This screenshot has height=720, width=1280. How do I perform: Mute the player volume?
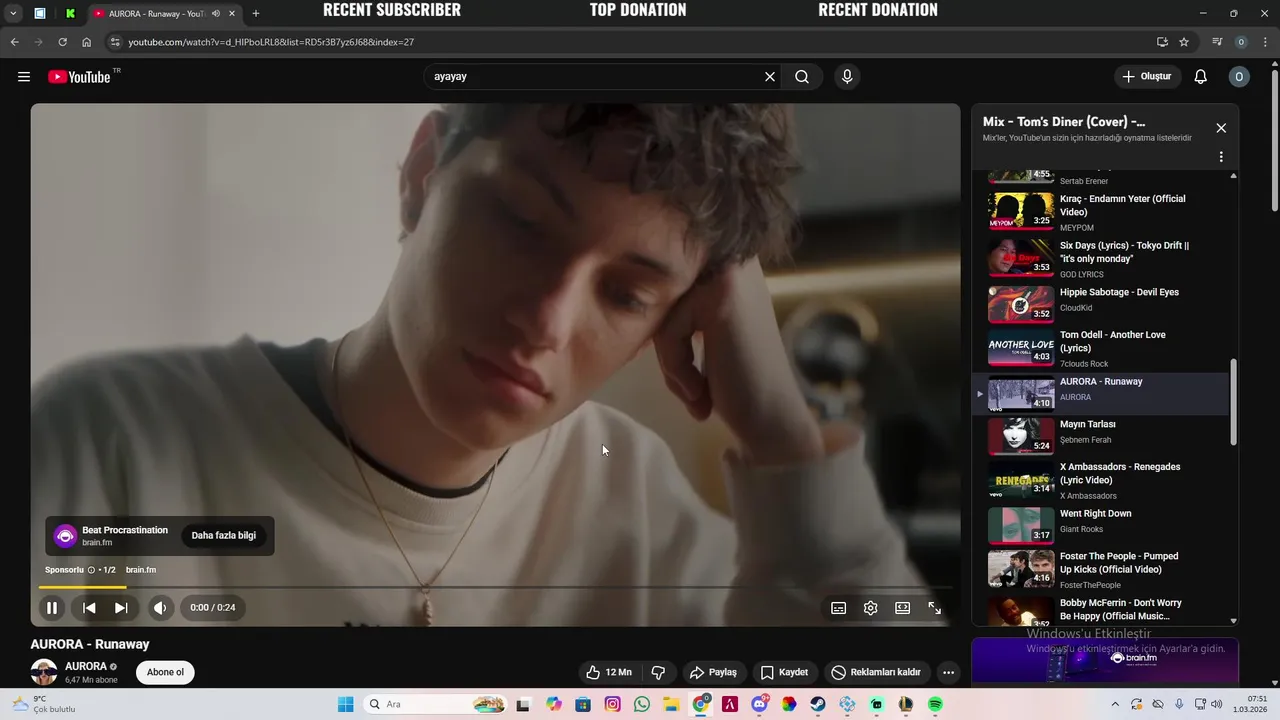(x=160, y=607)
